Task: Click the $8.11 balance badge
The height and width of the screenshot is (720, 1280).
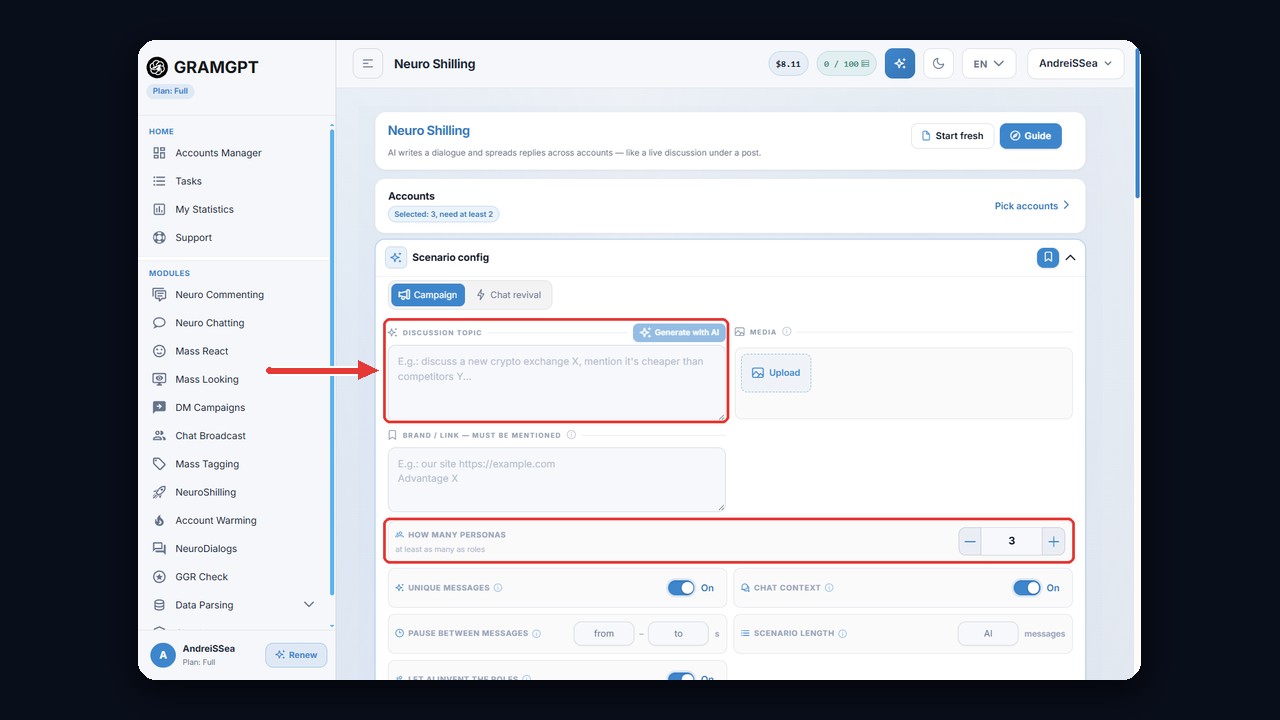Action: 788,64
